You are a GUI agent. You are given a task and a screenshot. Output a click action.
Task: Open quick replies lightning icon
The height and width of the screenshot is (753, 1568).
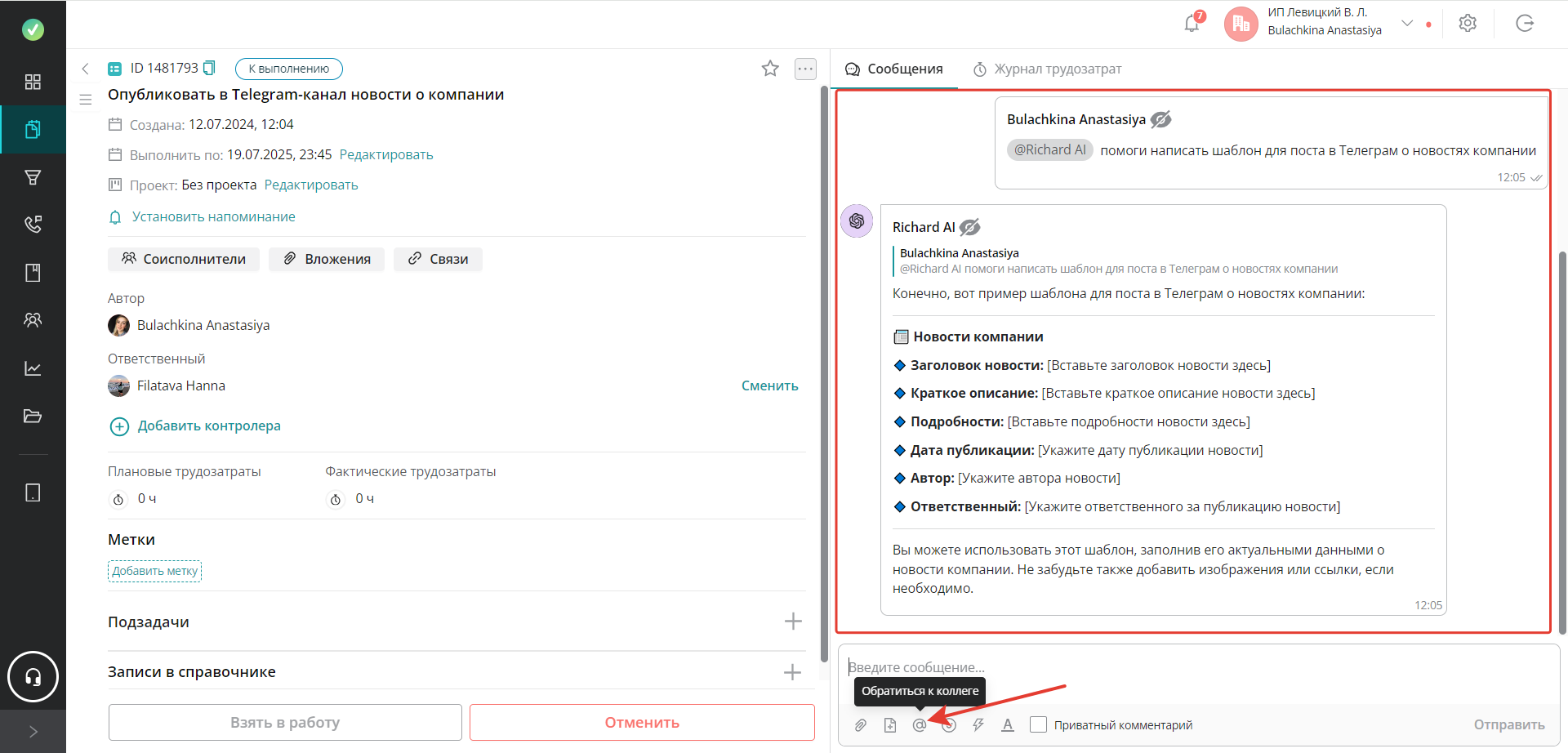(x=978, y=724)
